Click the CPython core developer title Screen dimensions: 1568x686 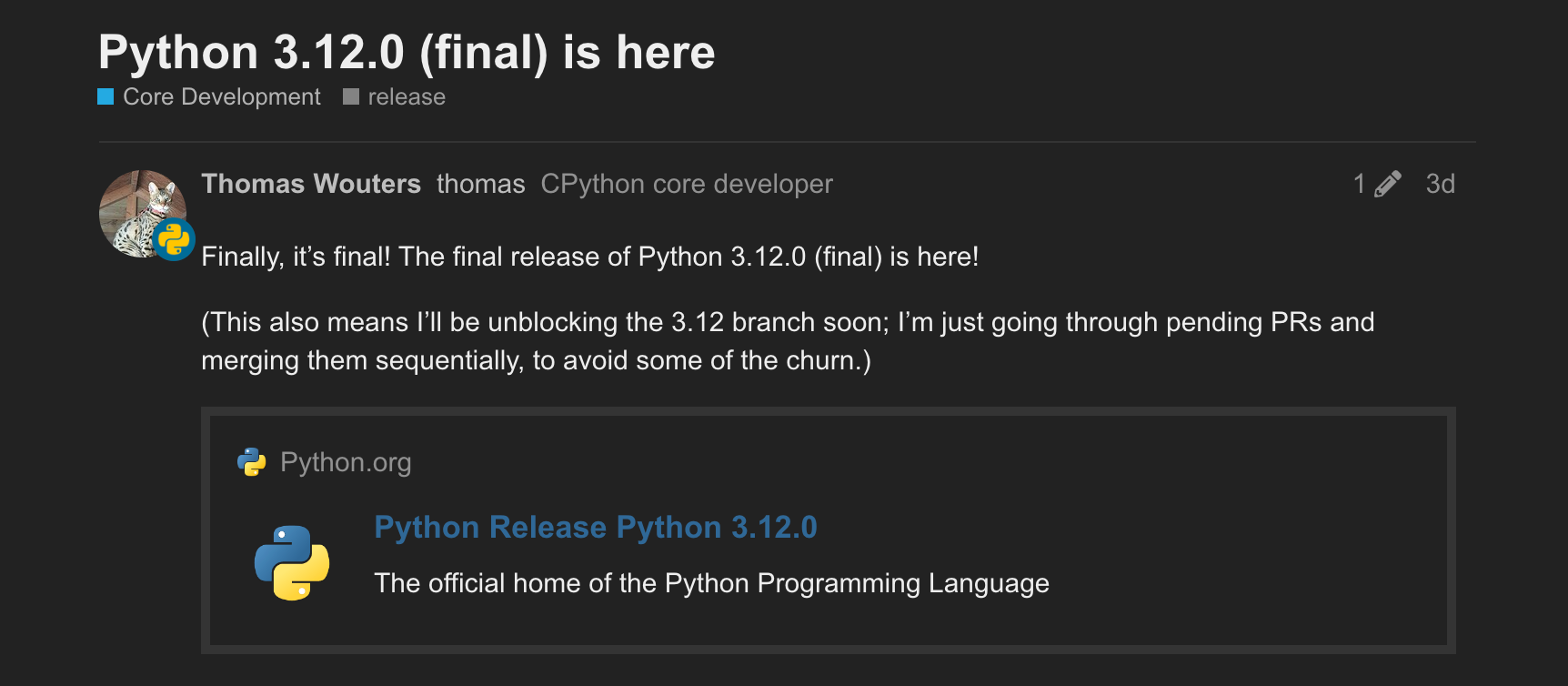687,184
